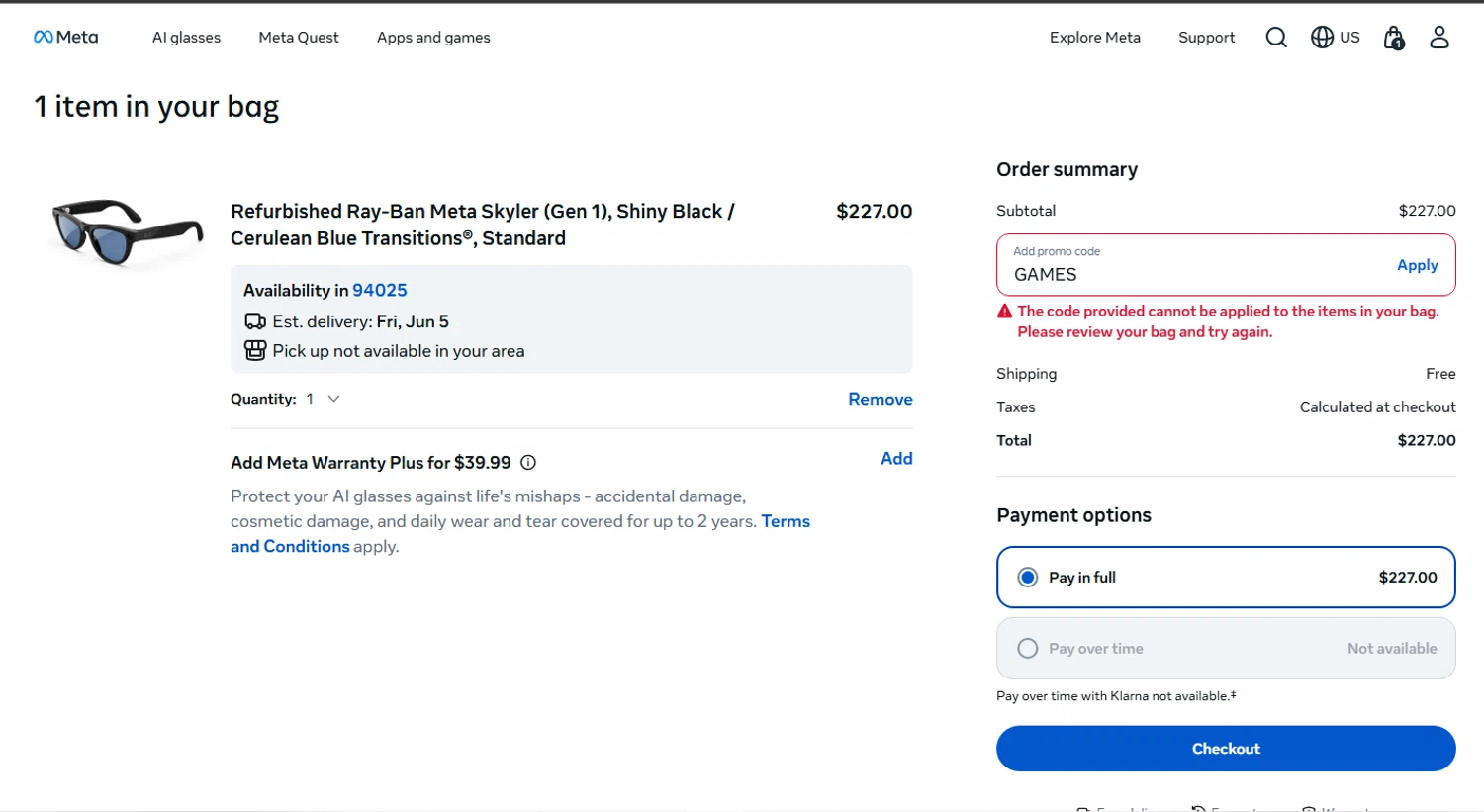1484x812 pixels.
Task: Click the Apply promo code button
Action: [x=1417, y=265]
